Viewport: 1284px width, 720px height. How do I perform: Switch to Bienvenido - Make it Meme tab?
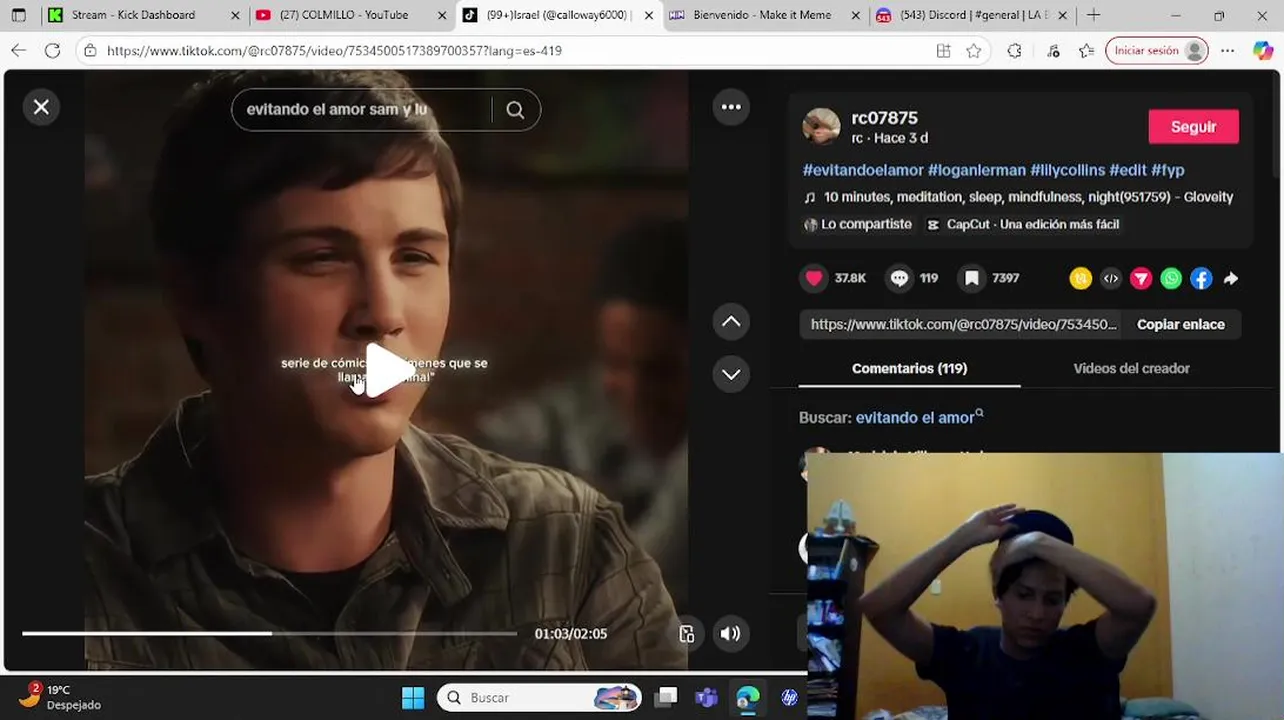coord(761,15)
